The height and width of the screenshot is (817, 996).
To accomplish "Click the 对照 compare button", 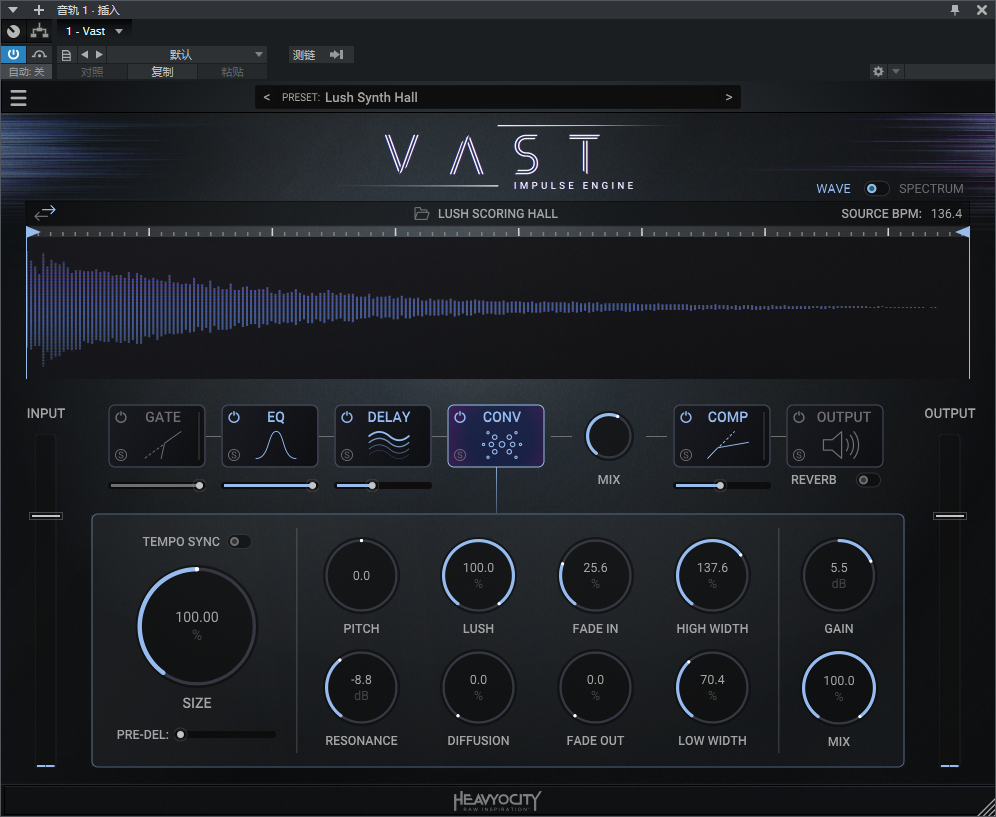I will pos(92,72).
